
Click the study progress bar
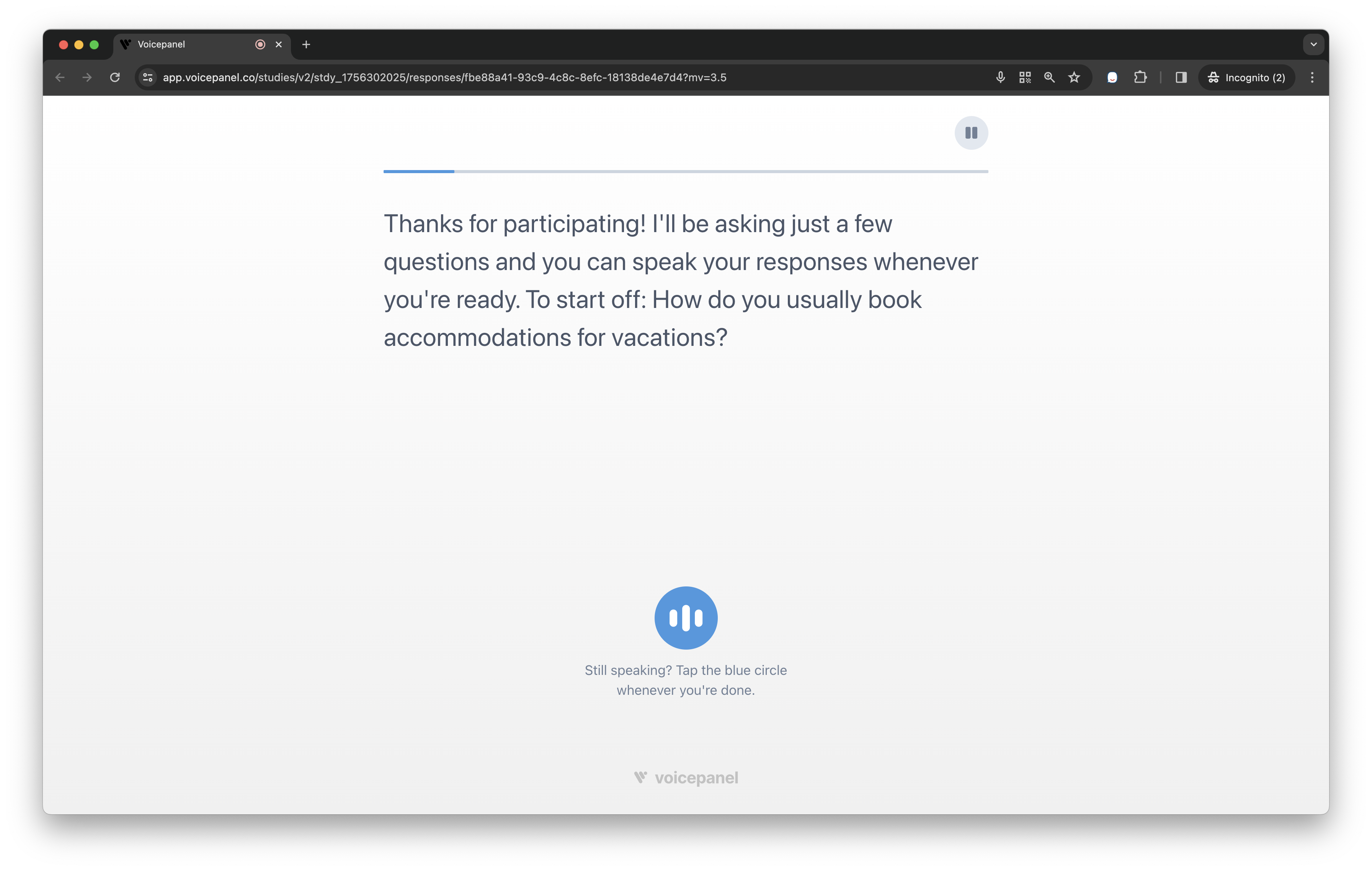[686, 171]
